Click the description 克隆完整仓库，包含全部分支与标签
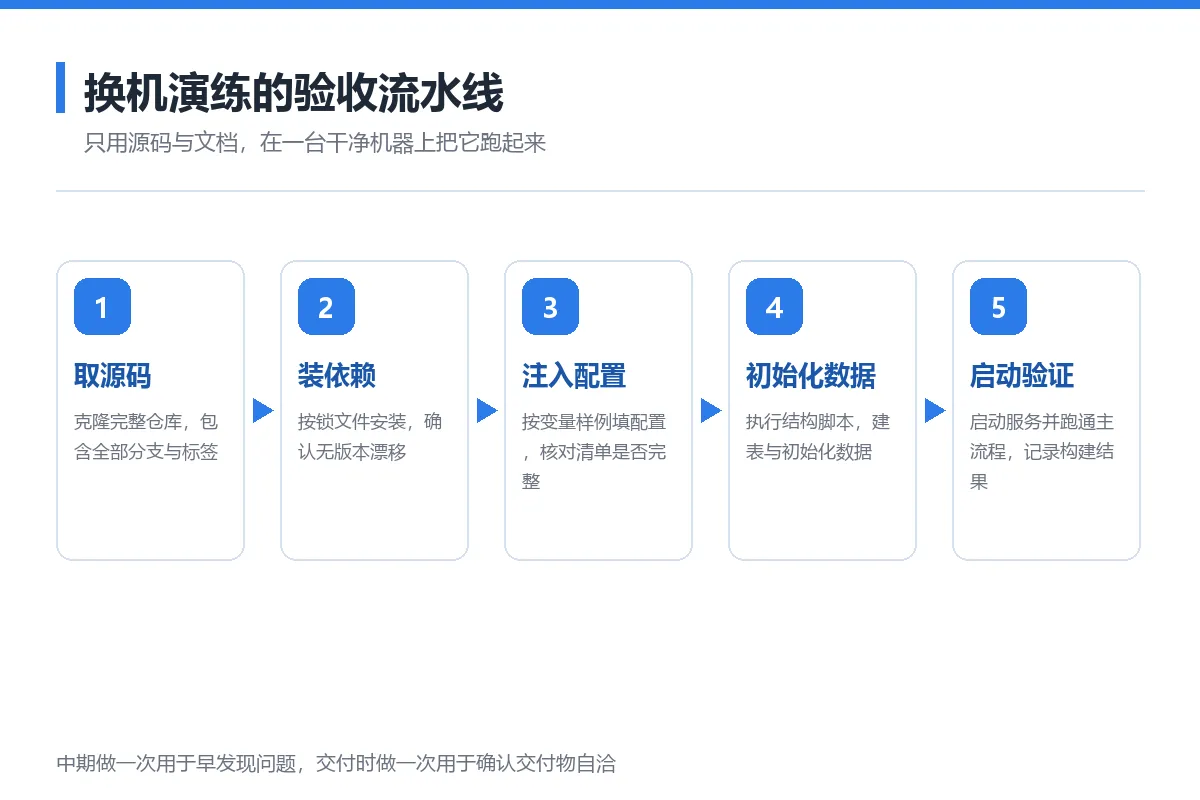Viewport: 1200px width, 800px height. (x=146, y=437)
